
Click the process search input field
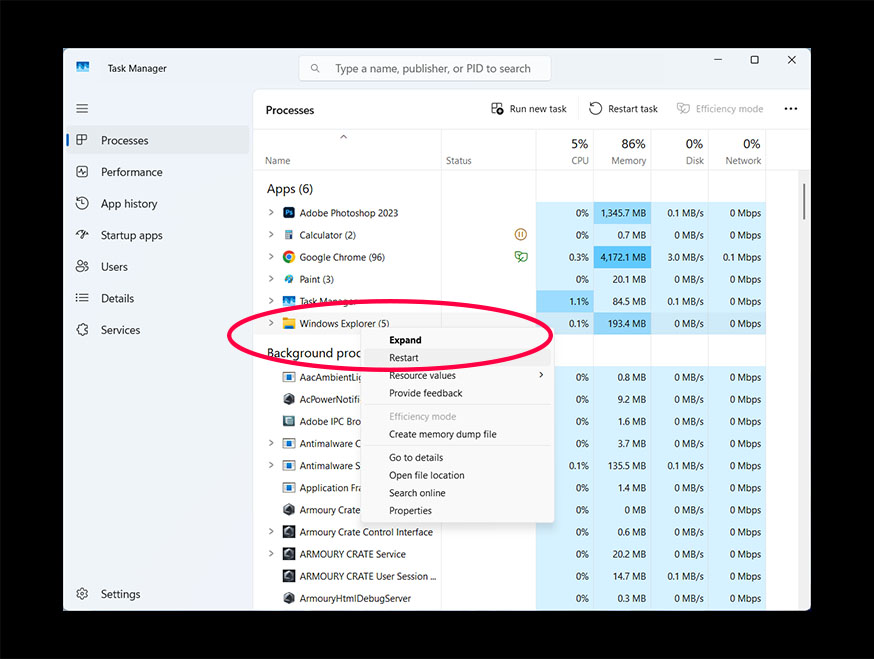tap(425, 69)
